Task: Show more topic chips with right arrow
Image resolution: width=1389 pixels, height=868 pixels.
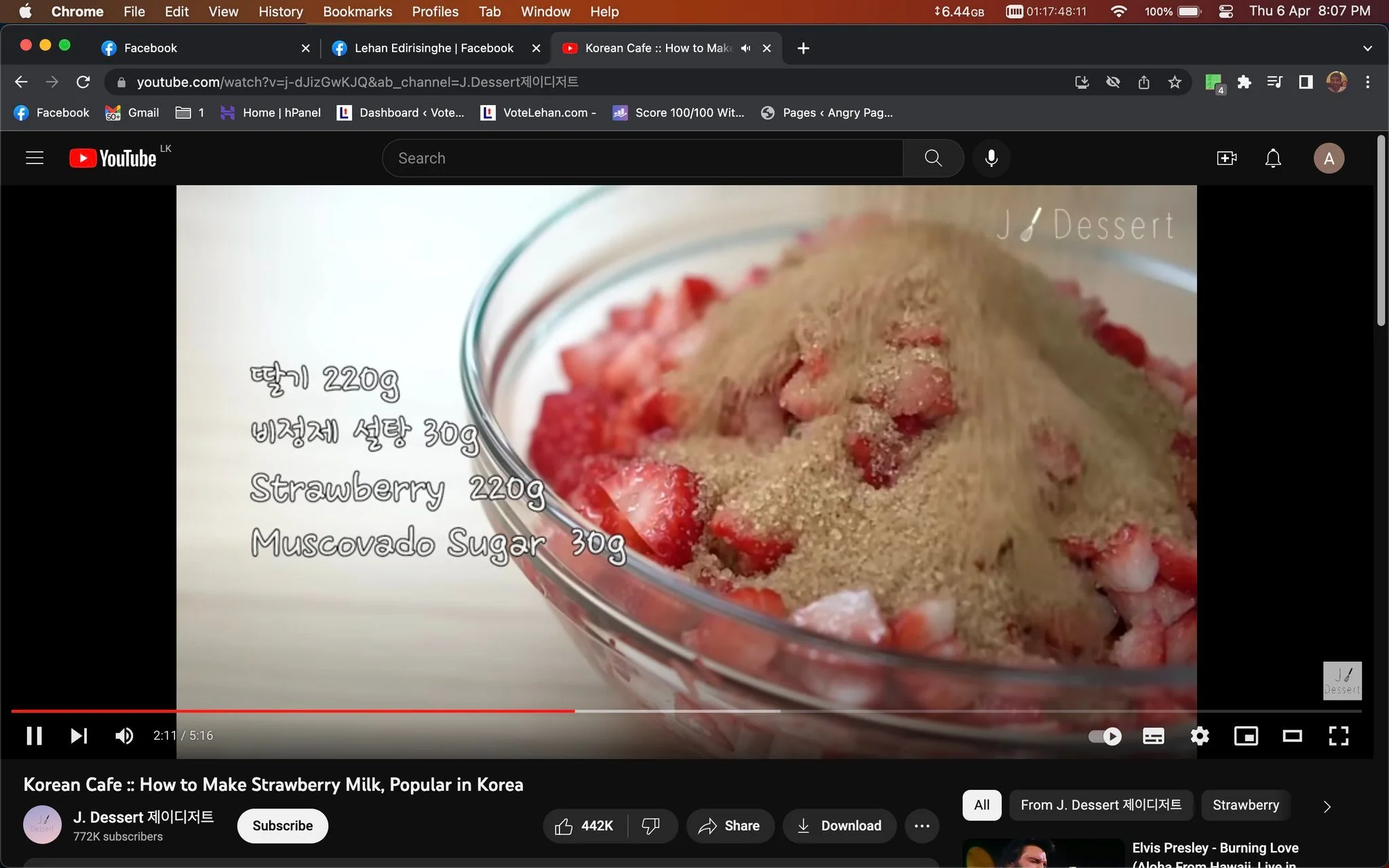Action: 1327,806
